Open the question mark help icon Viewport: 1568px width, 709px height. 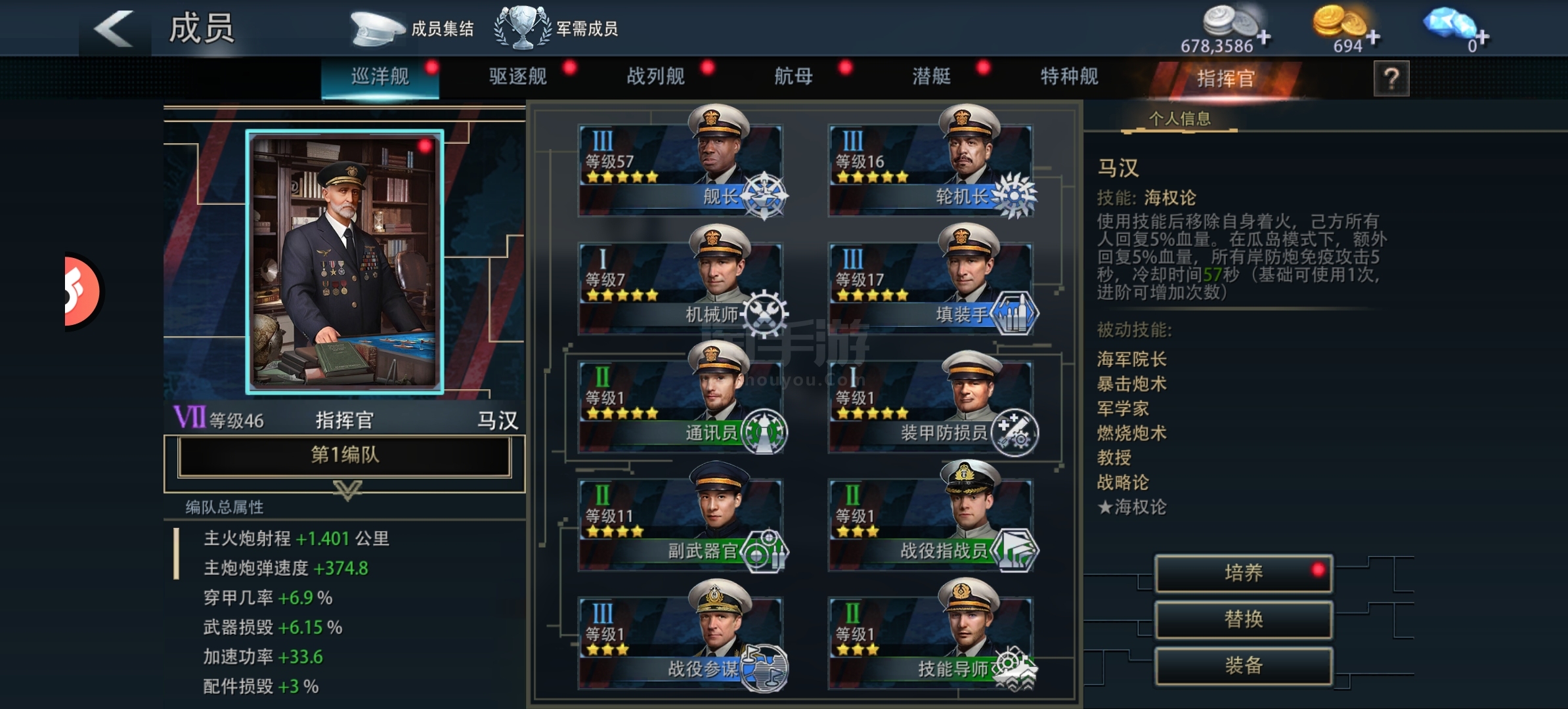coord(1391,79)
